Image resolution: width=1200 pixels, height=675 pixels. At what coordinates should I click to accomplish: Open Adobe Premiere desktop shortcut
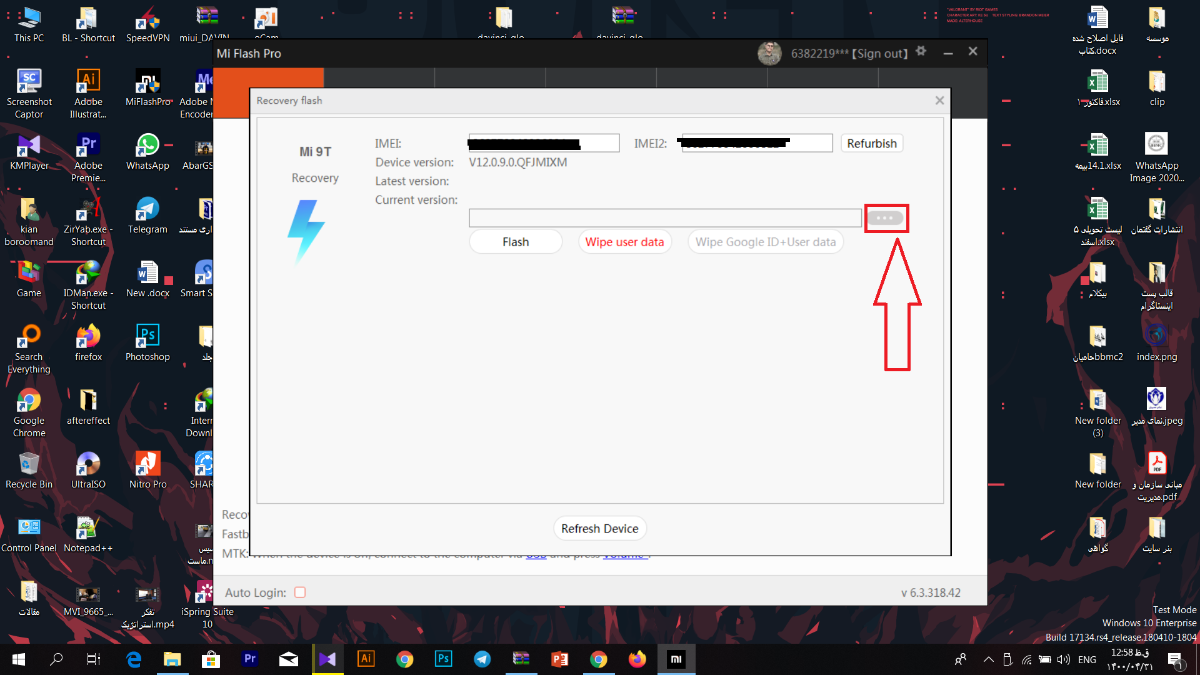pyautogui.click(x=88, y=158)
